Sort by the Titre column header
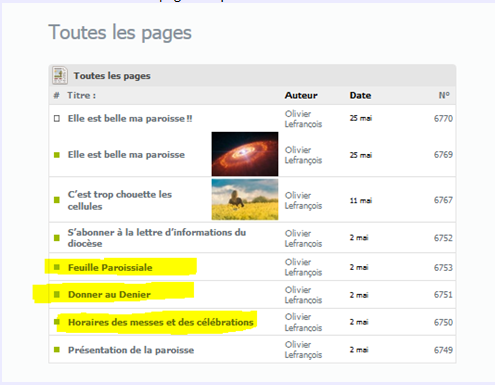495x385 pixels. tap(81, 95)
